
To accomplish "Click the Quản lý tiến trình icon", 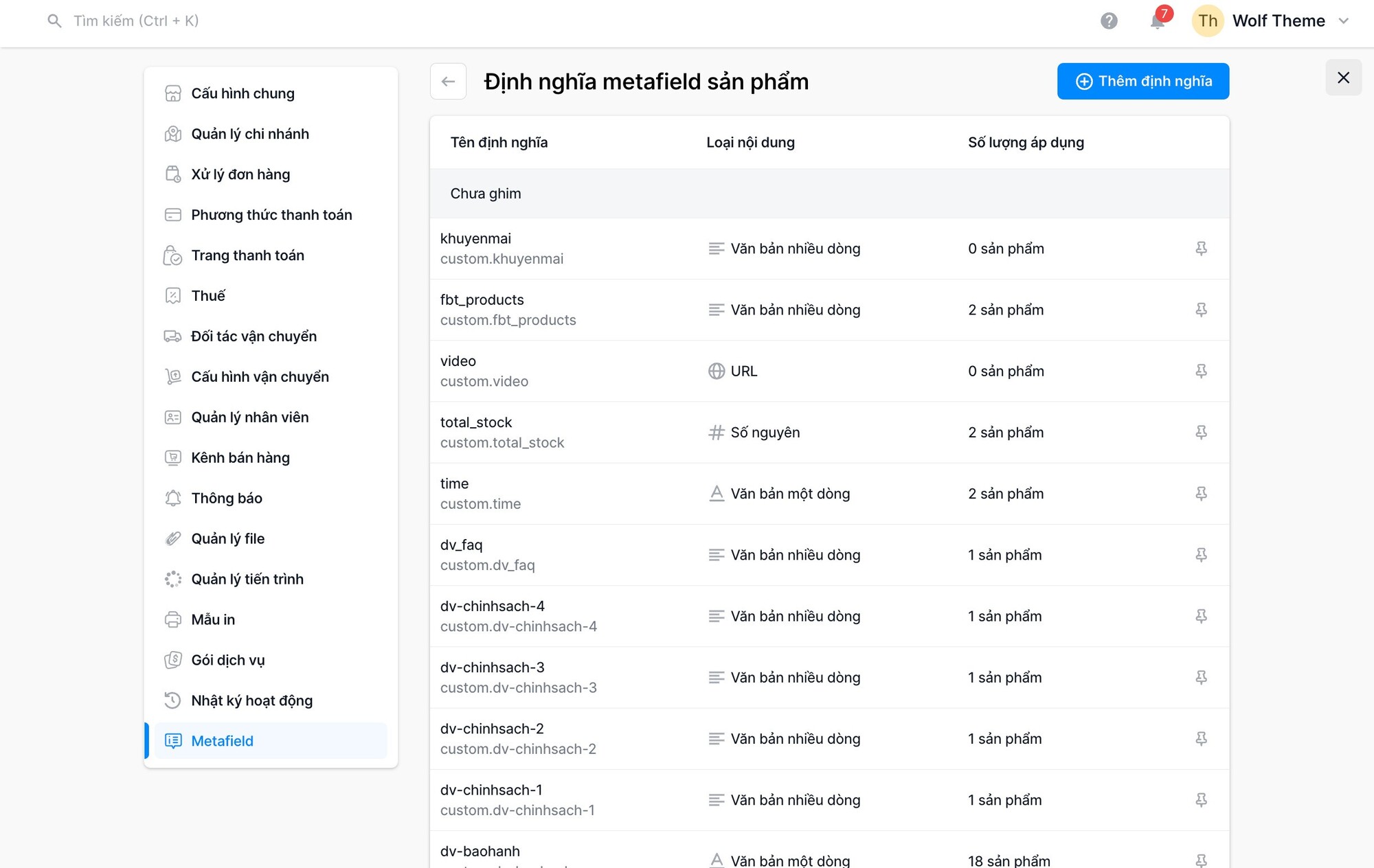I will click(x=173, y=579).
